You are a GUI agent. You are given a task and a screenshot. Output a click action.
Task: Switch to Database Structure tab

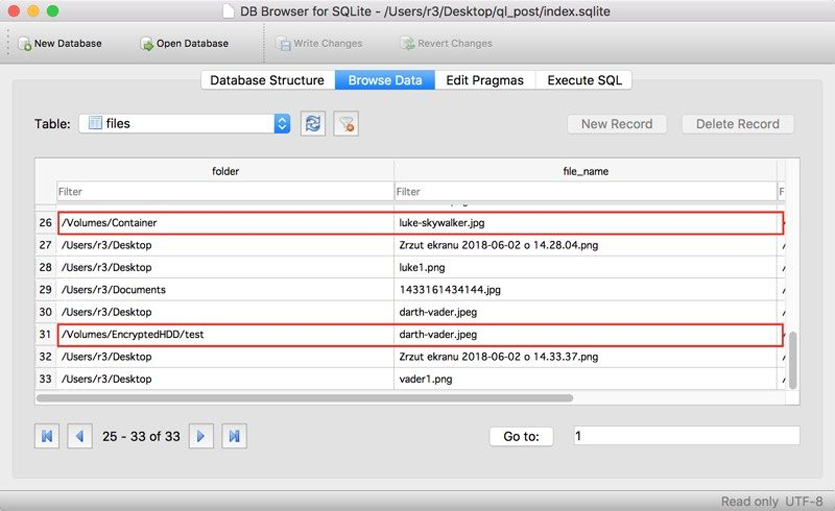[x=267, y=80]
